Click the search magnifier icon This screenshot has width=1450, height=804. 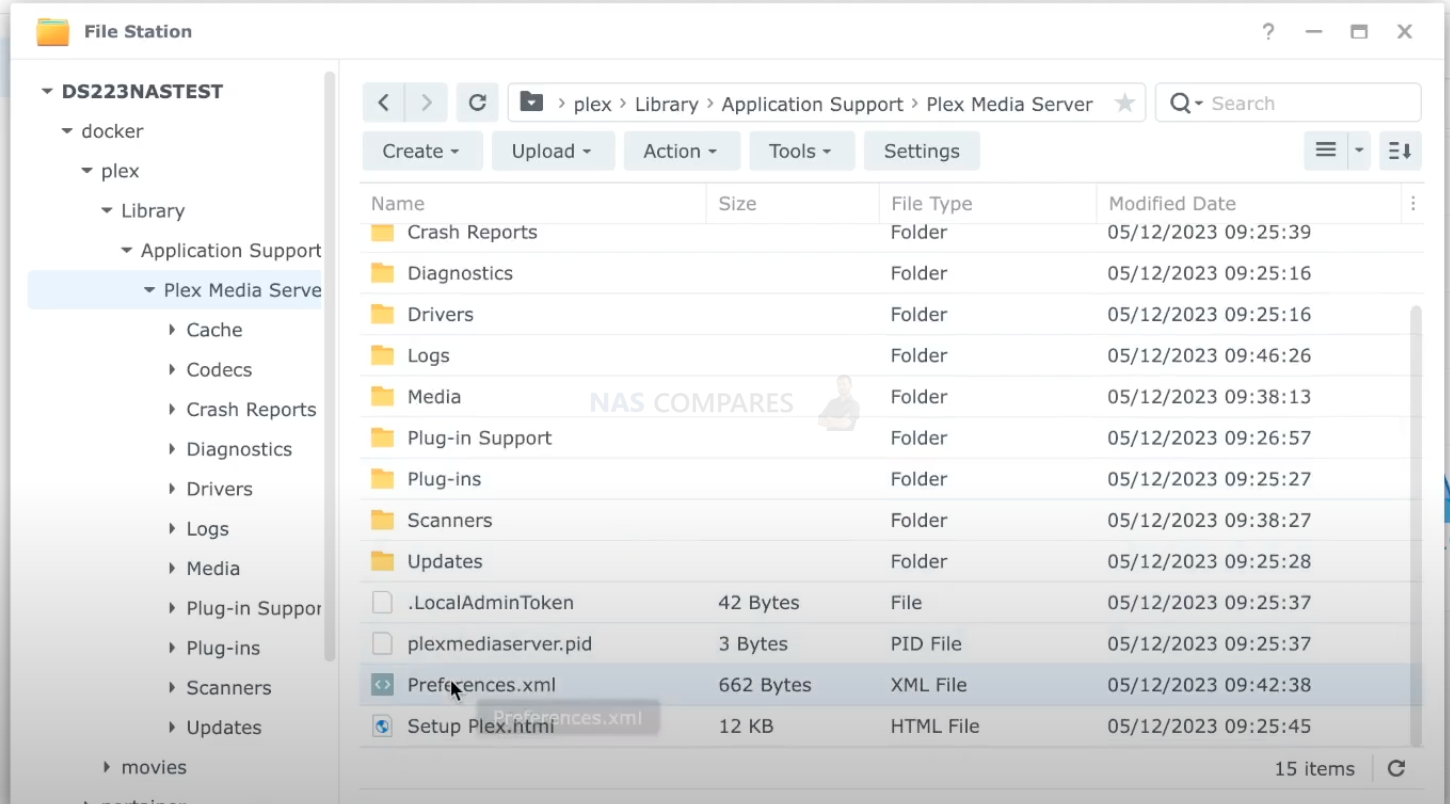(1180, 103)
